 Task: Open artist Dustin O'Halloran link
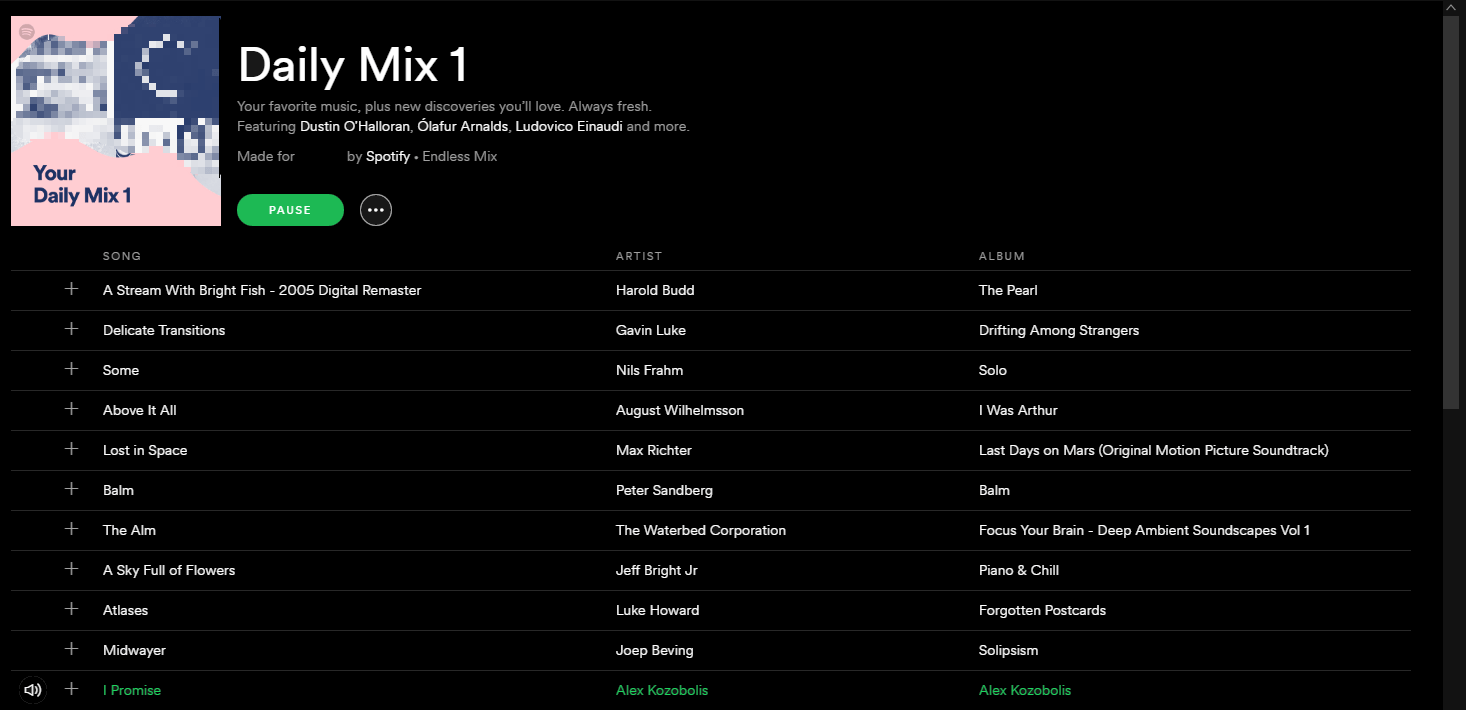tap(353, 127)
